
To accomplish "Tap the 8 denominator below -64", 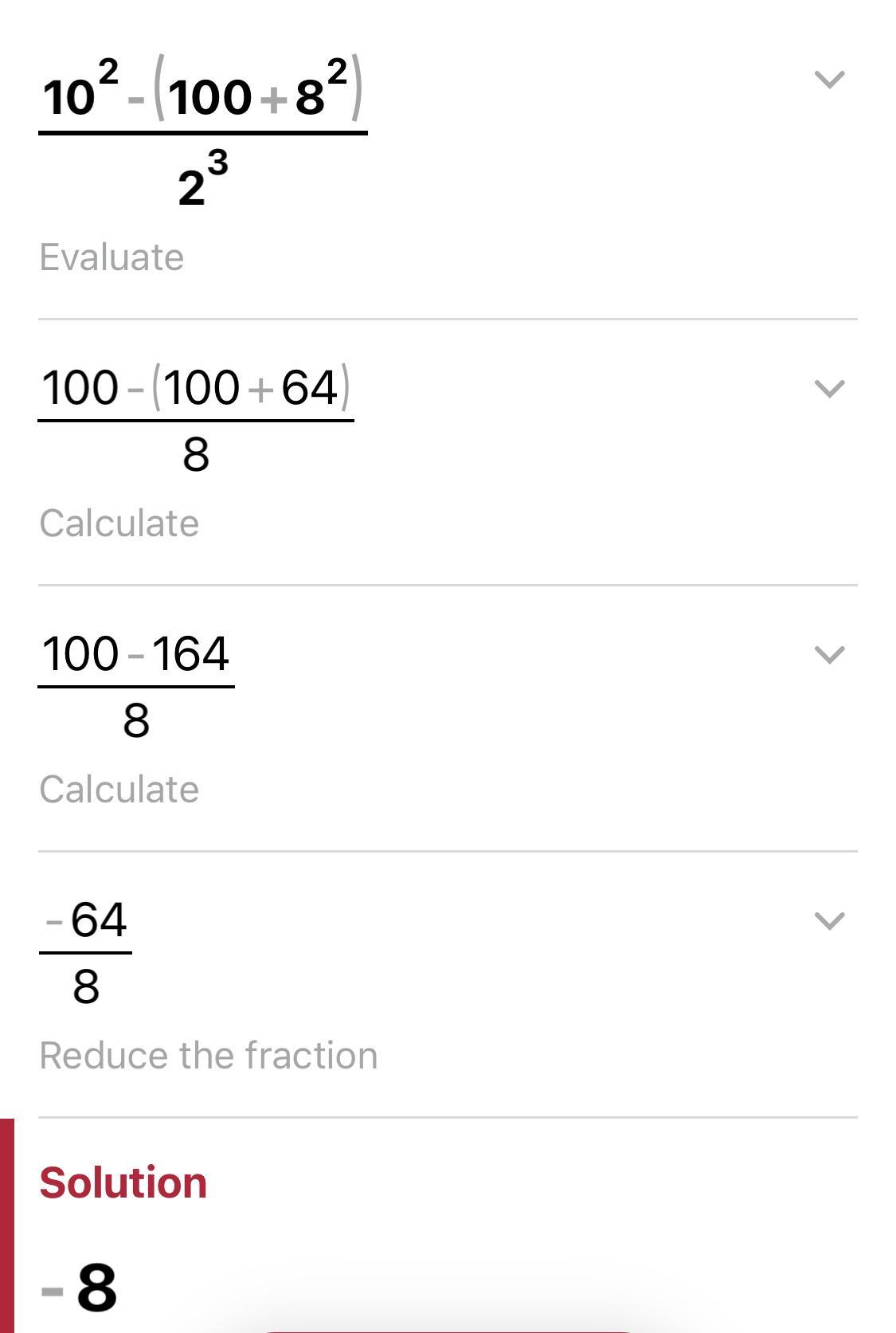I will pyautogui.click(x=86, y=987).
